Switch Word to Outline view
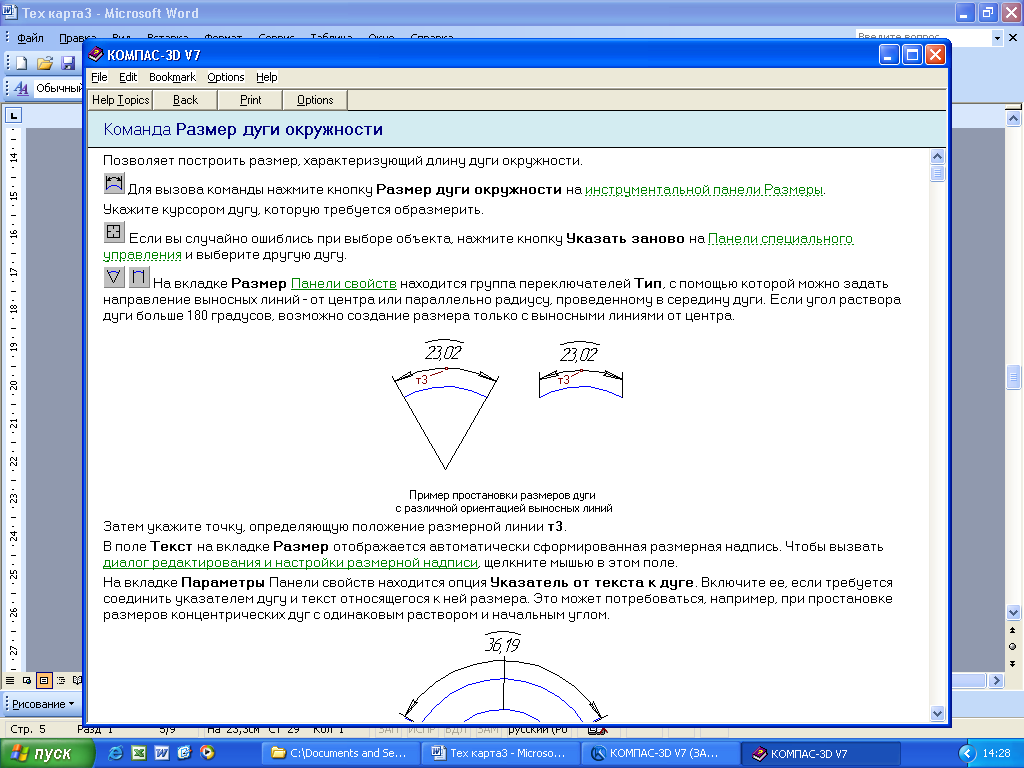The image size is (1024, 768). point(61,680)
